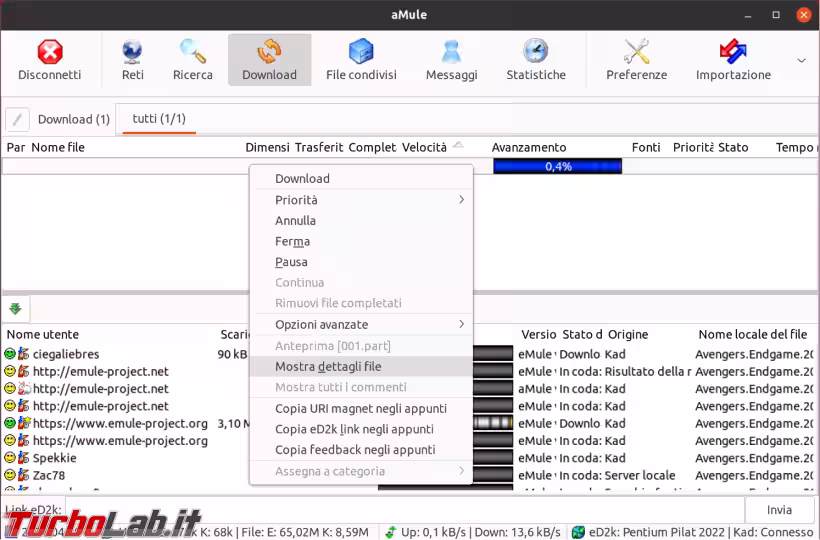Click the 90 kB transferred value
The height and width of the screenshot is (540, 820).
pos(232,354)
